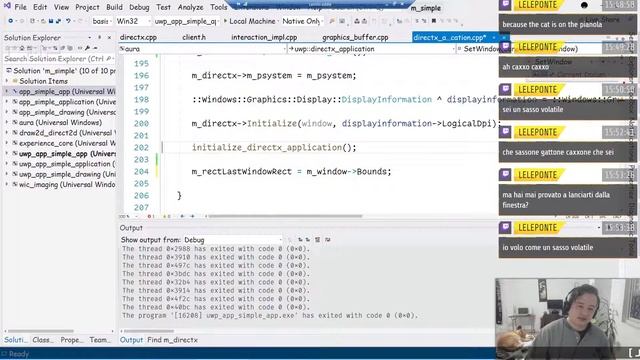The height and width of the screenshot is (360, 640).
Task: Open the Debug menu
Action: click(139, 7)
